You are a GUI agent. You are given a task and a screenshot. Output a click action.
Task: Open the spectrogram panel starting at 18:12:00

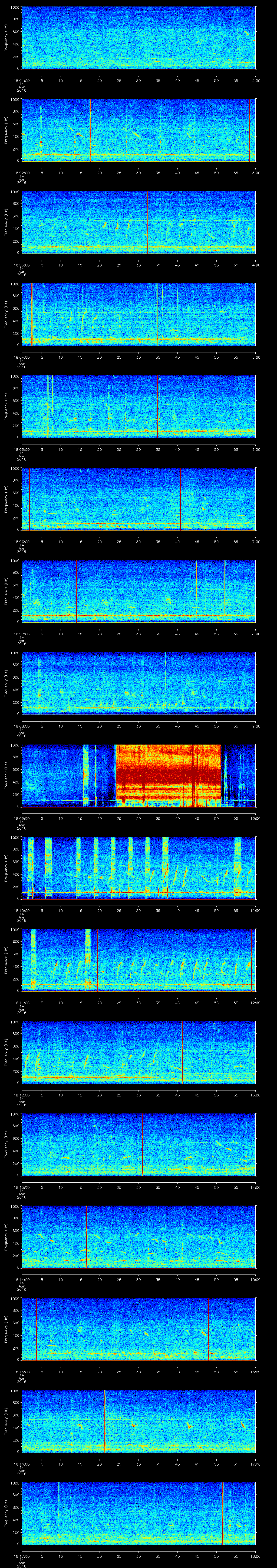pyautogui.click(x=139, y=1052)
